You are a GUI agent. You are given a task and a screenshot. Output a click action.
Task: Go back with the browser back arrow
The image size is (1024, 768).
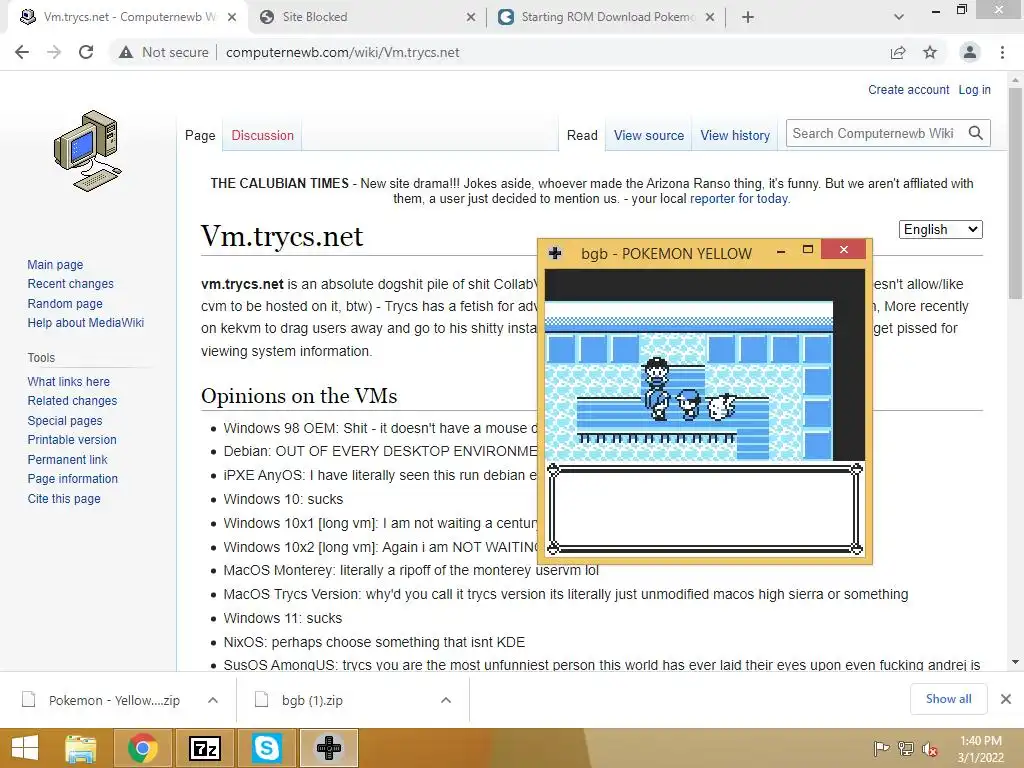click(x=22, y=52)
